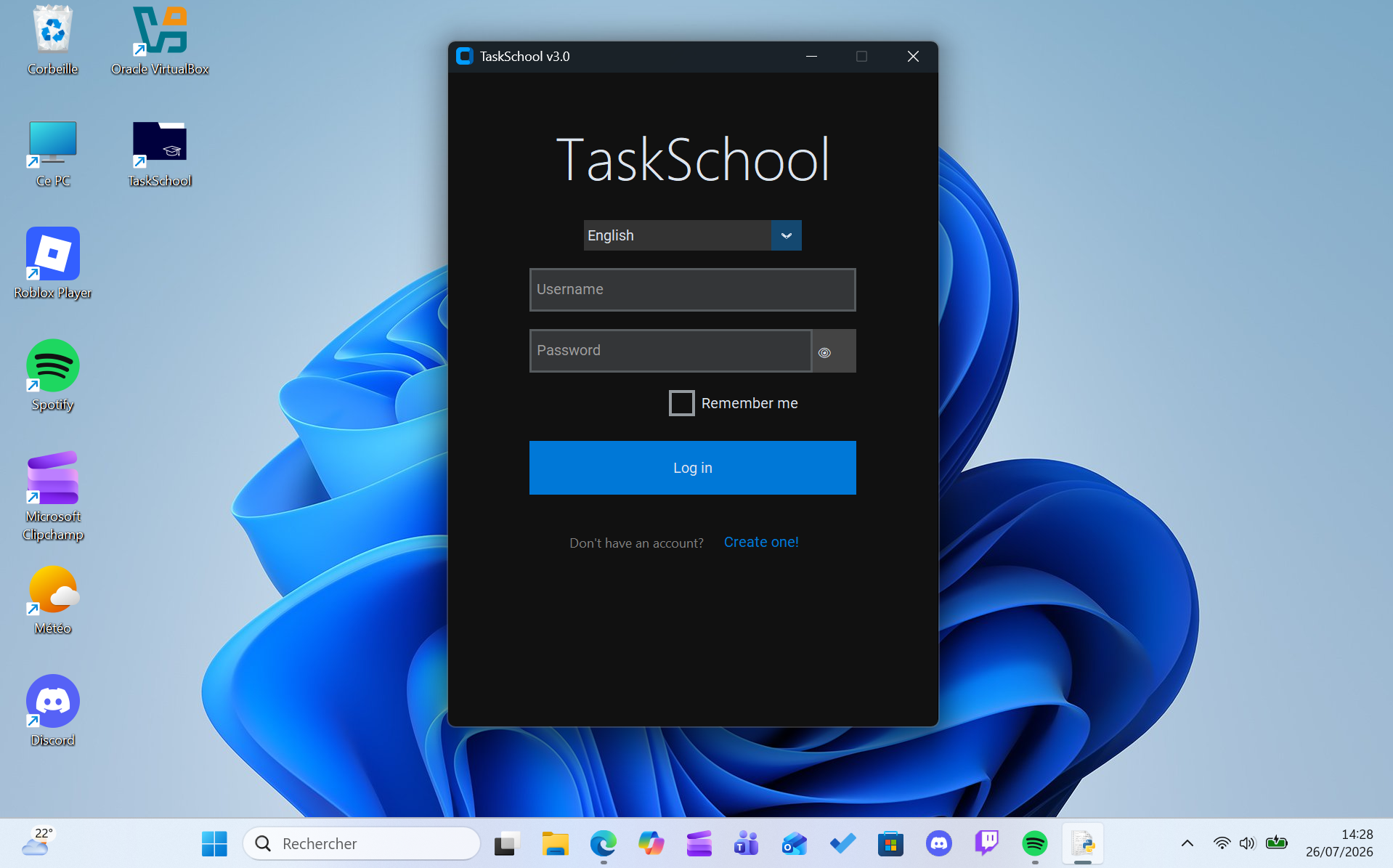This screenshot has width=1393, height=868.
Task: Open Microsoft Teams from the taskbar
Action: click(x=747, y=843)
